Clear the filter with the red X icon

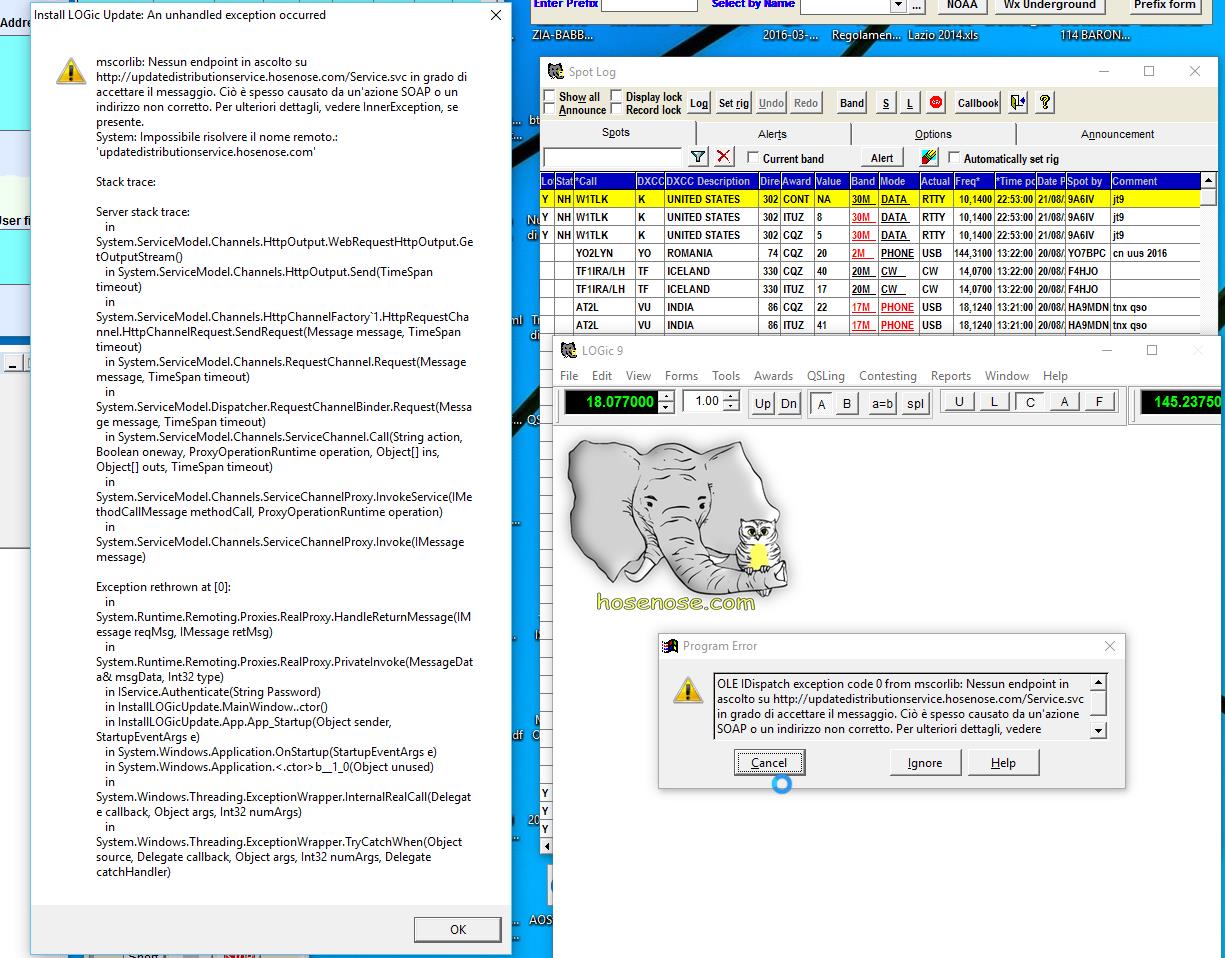724,157
